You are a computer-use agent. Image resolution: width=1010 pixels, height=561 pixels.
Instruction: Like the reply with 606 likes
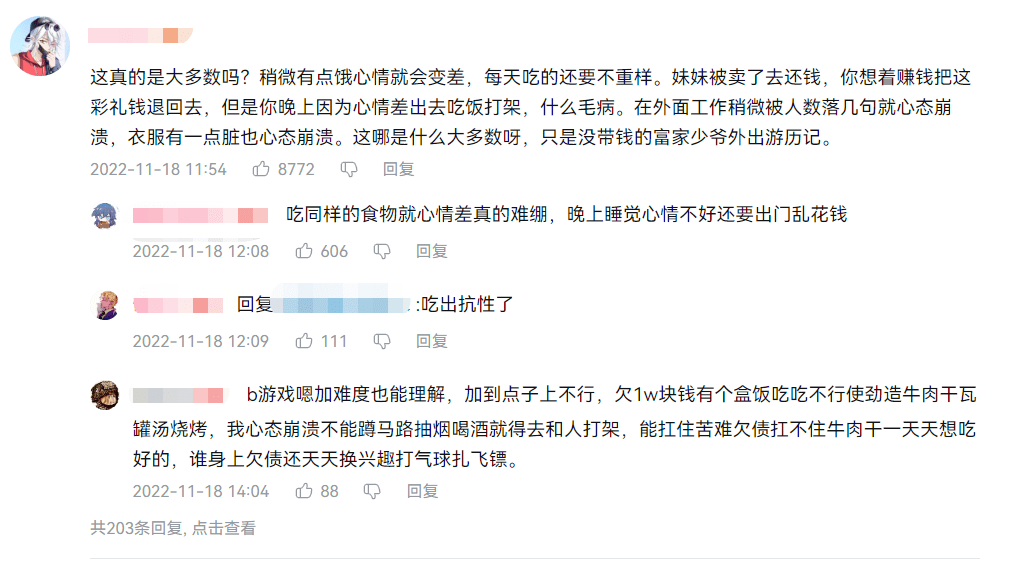tap(305, 251)
